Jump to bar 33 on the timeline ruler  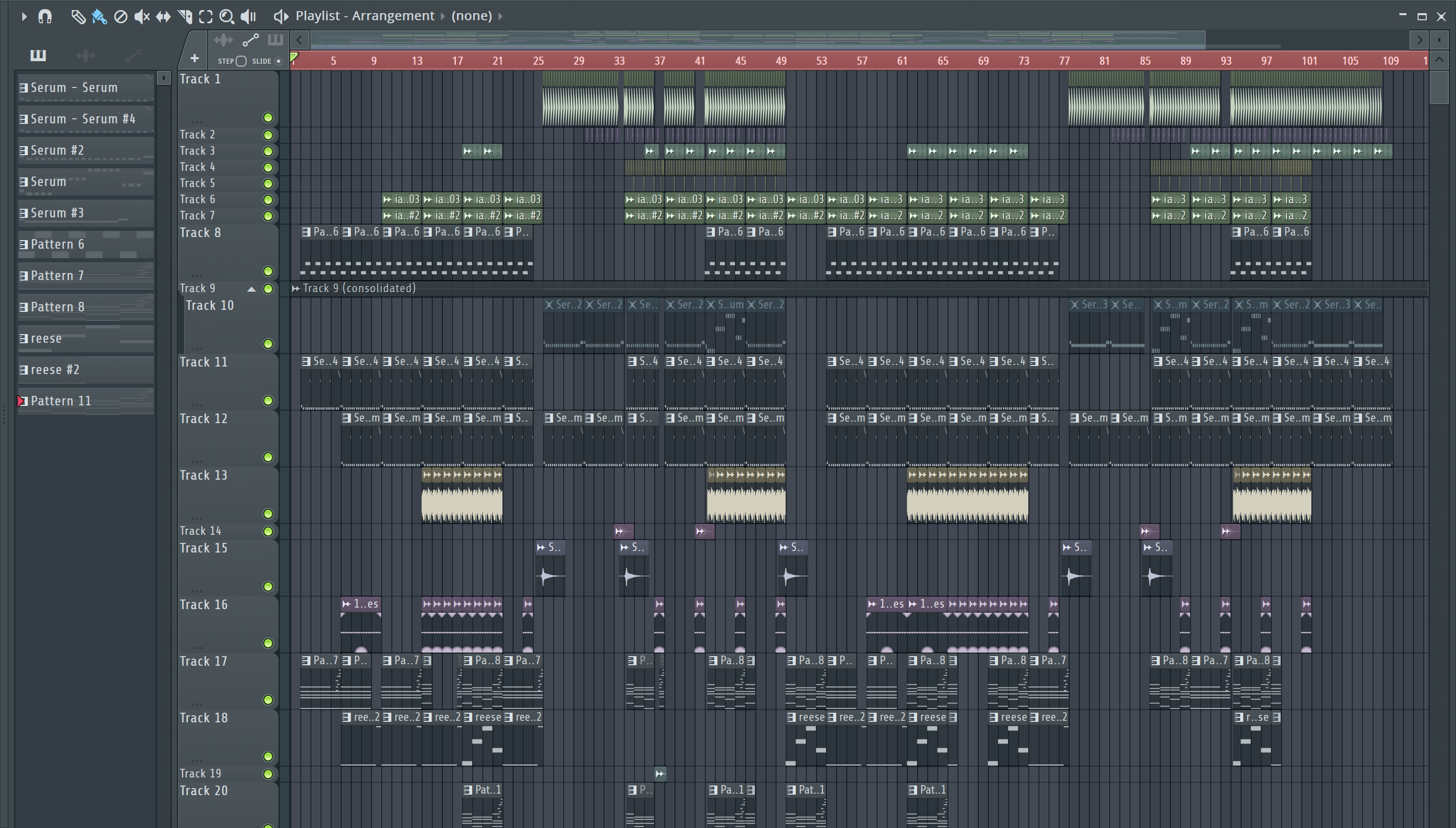point(619,61)
